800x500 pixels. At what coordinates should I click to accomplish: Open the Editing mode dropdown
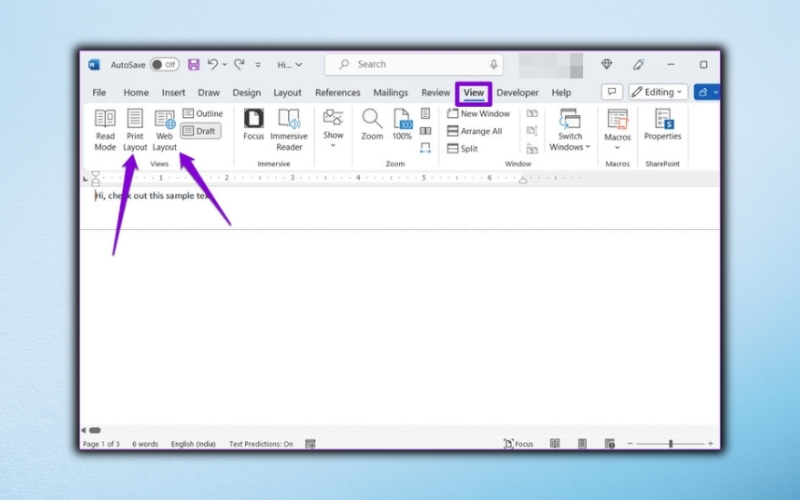(x=658, y=92)
